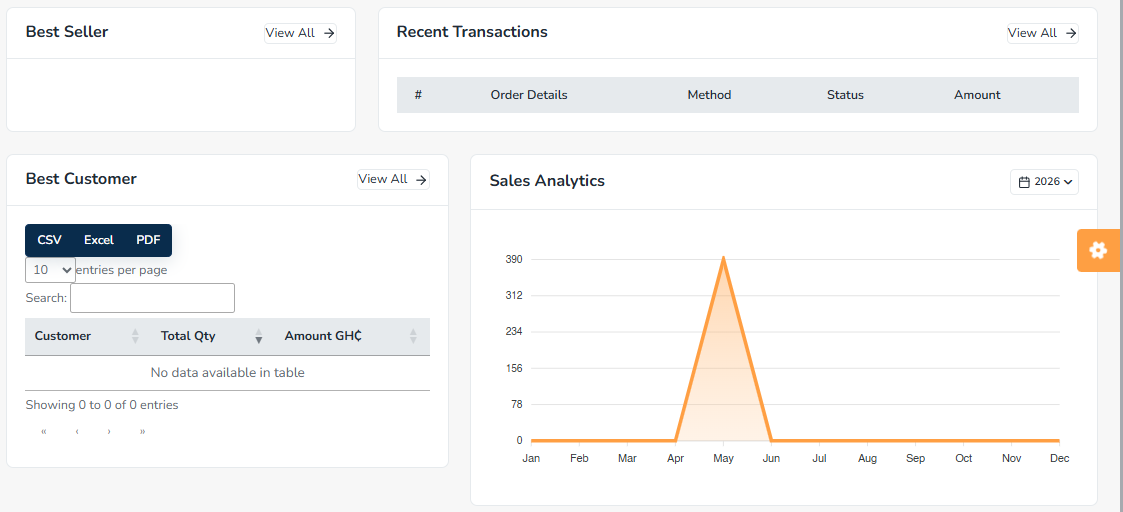Sort by Total Qty column arrows

(x=259, y=336)
